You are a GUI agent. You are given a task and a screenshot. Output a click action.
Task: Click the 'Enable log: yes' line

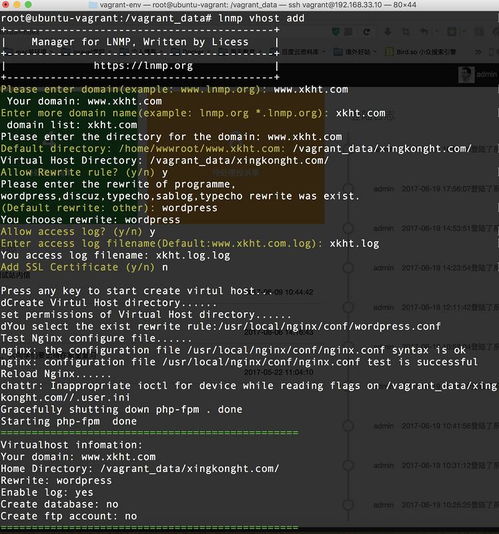47,492
